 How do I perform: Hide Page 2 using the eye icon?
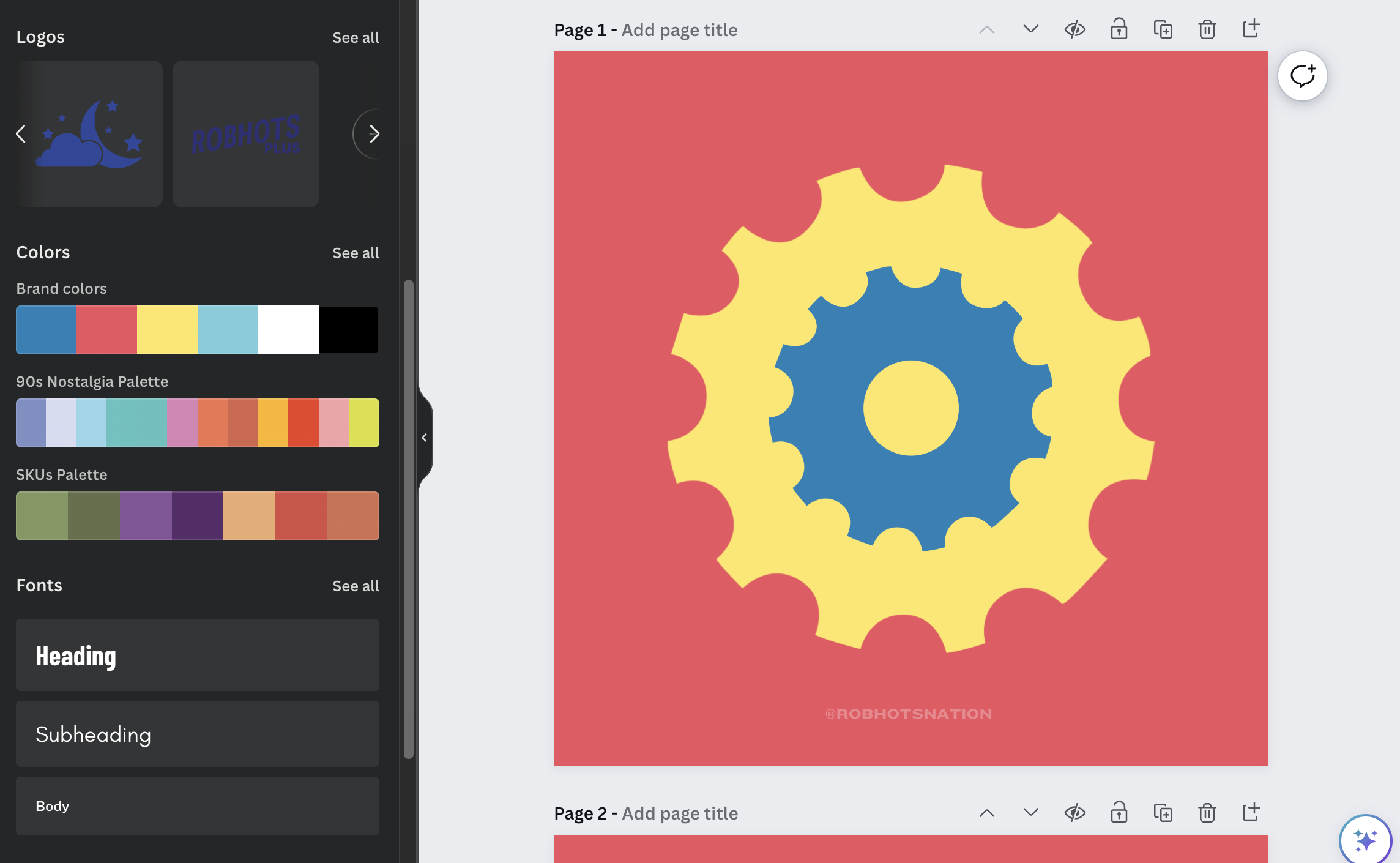click(x=1074, y=813)
